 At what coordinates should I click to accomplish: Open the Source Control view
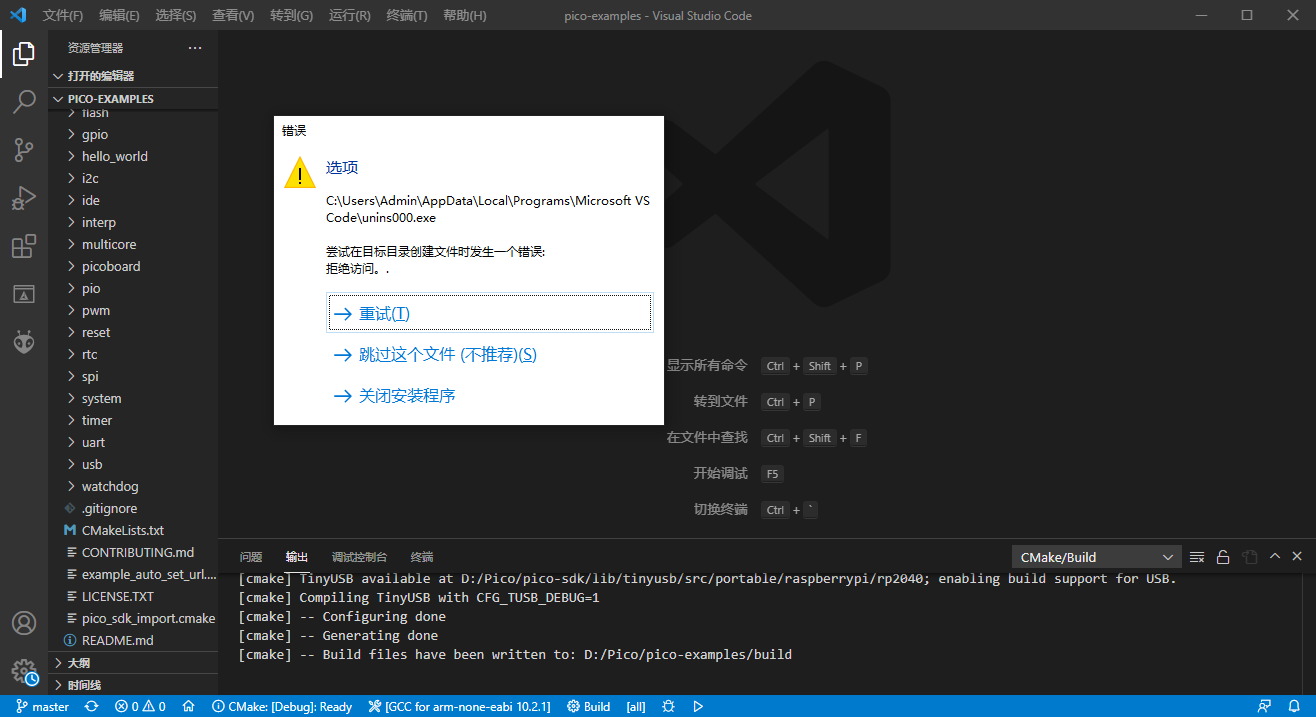(x=24, y=150)
